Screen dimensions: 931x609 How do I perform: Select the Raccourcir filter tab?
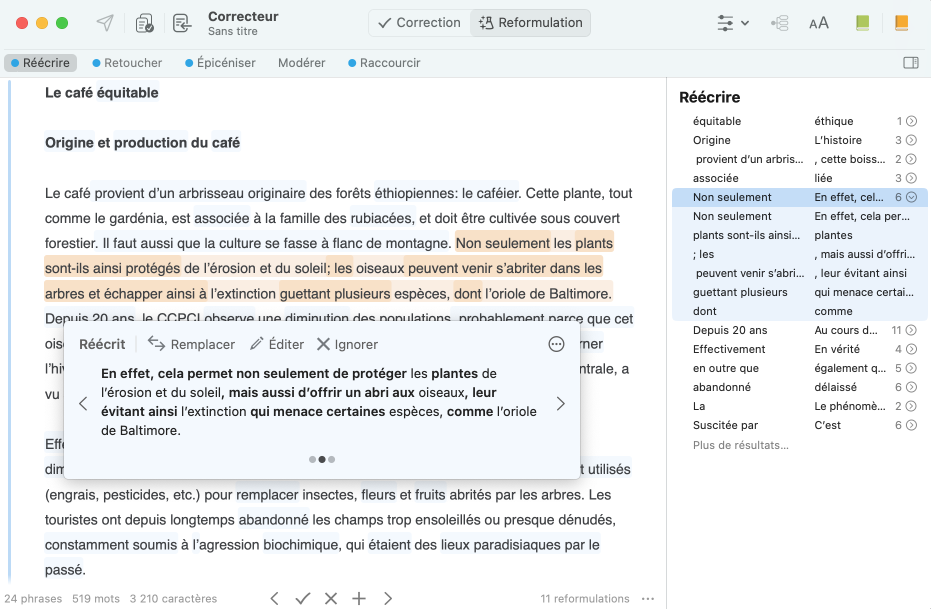click(384, 63)
